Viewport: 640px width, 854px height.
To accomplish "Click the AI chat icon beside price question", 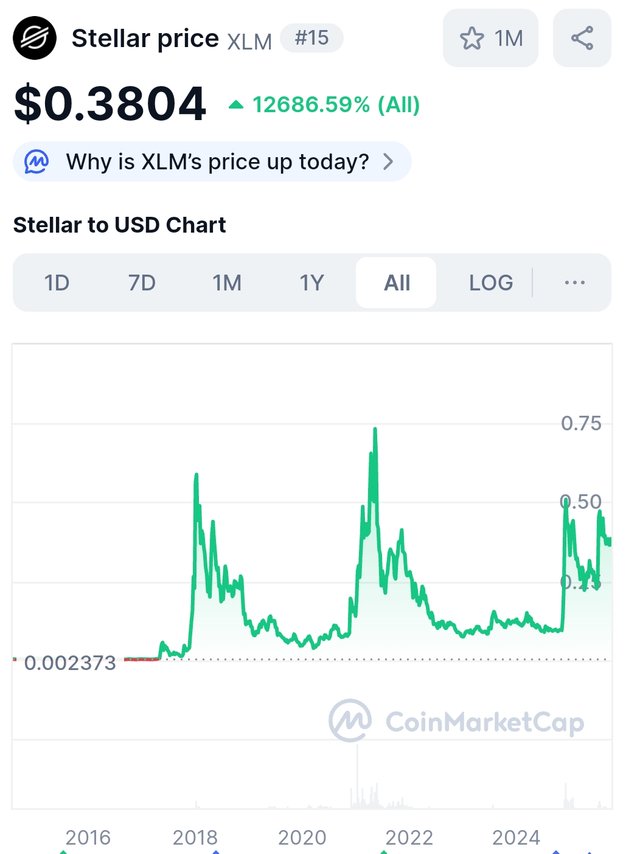I will (37, 162).
